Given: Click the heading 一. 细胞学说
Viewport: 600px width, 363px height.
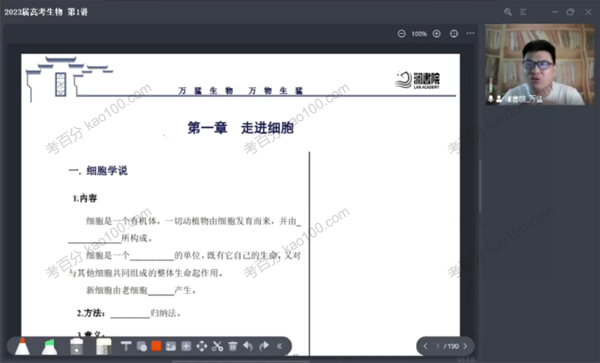Looking at the screenshot, I should [98, 171].
